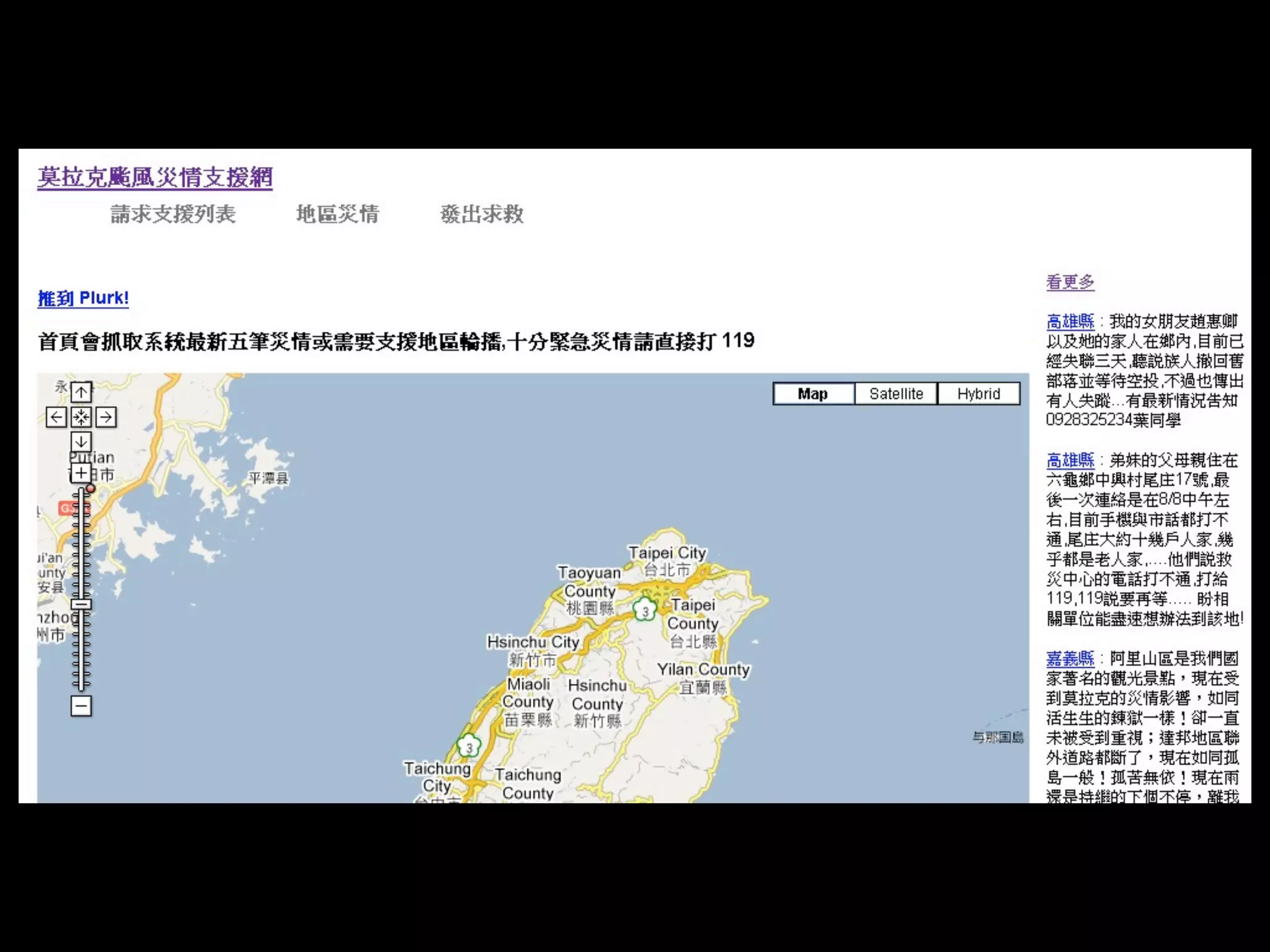Click the 莫拉克颱風災情支援網 title link
1270x952 pixels.
pos(155,178)
